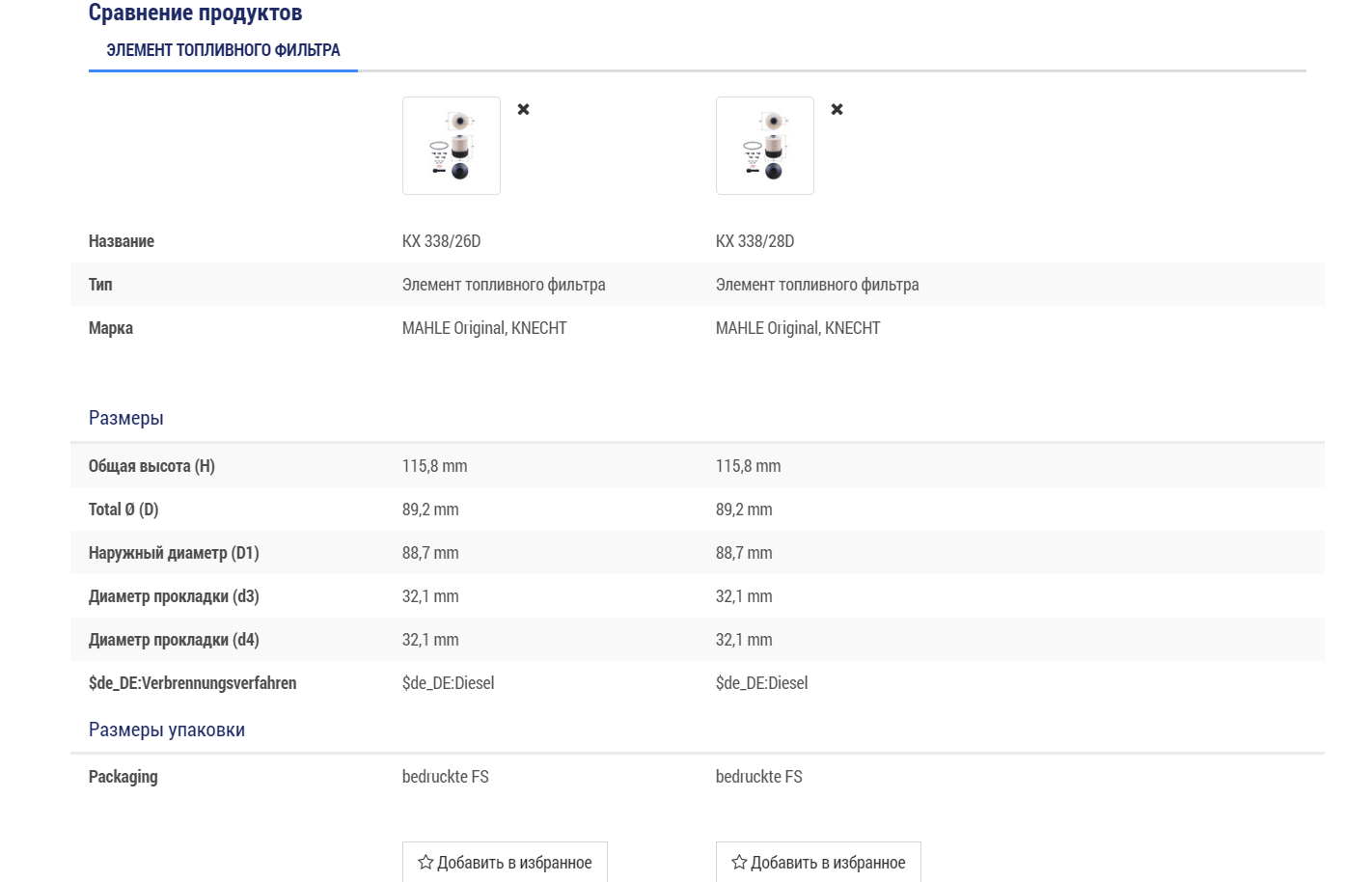This screenshot has width=1372, height=882.
Task: Click the d4 32,1 mm value for KX 338/28D
Action: tap(744, 640)
